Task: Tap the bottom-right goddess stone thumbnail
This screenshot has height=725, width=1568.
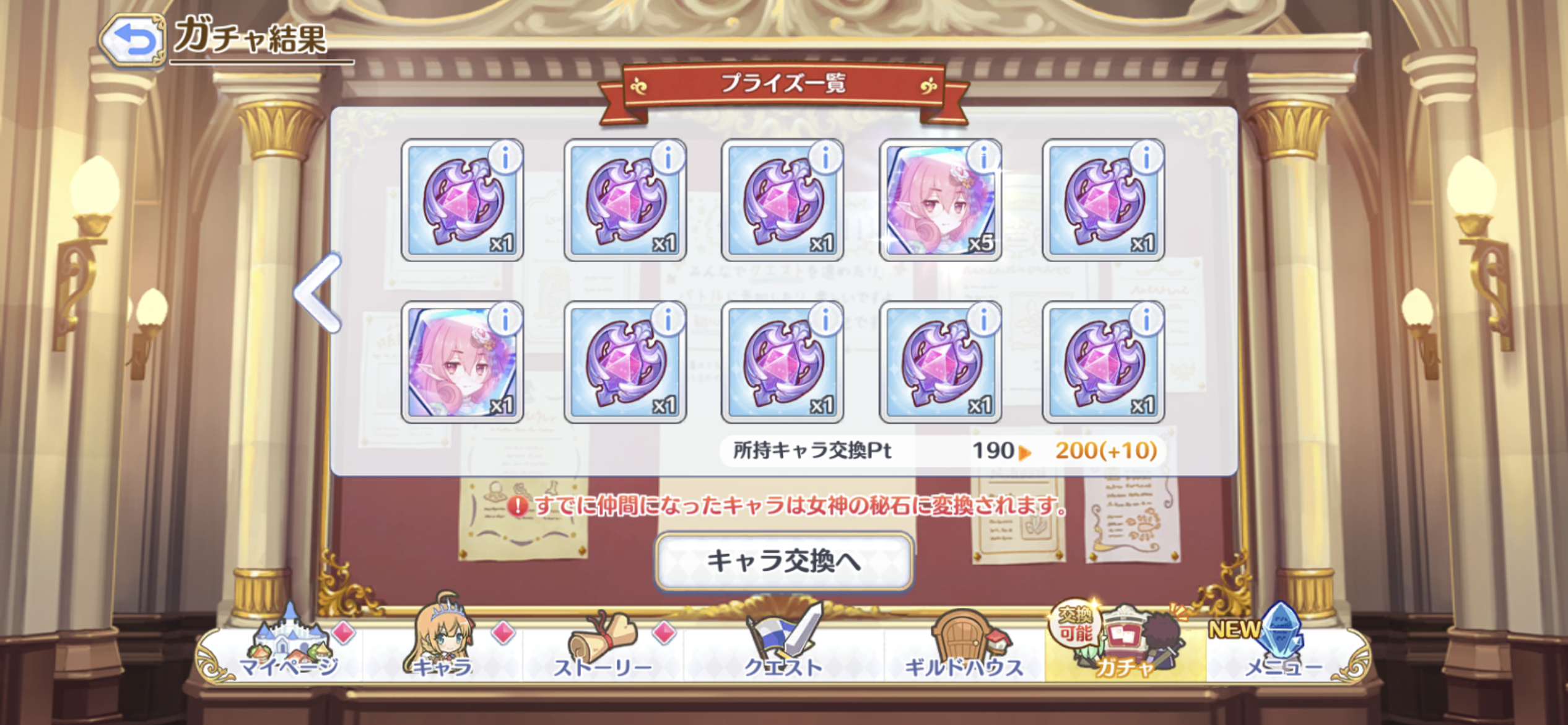Action: point(1104,362)
